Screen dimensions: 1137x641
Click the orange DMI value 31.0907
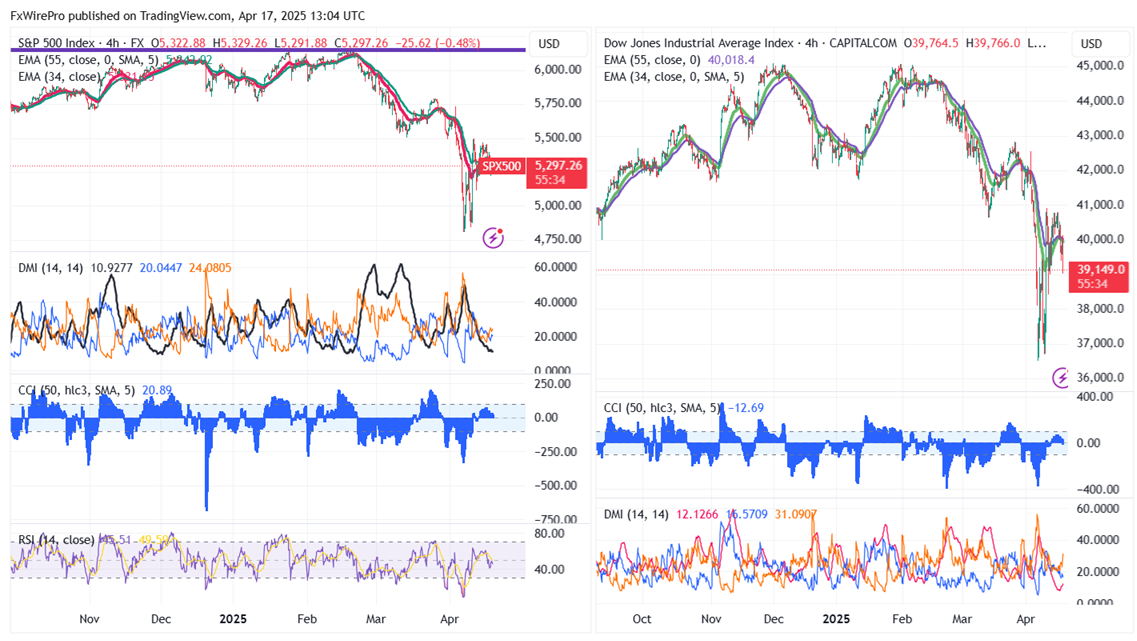pos(795,514)
